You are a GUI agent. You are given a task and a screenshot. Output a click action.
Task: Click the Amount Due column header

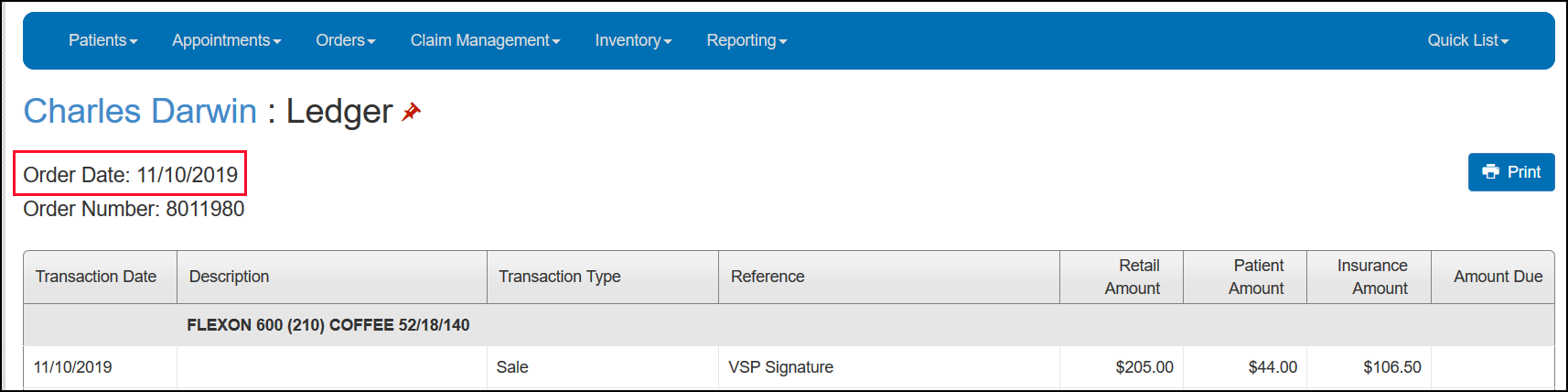(1493, 277)
